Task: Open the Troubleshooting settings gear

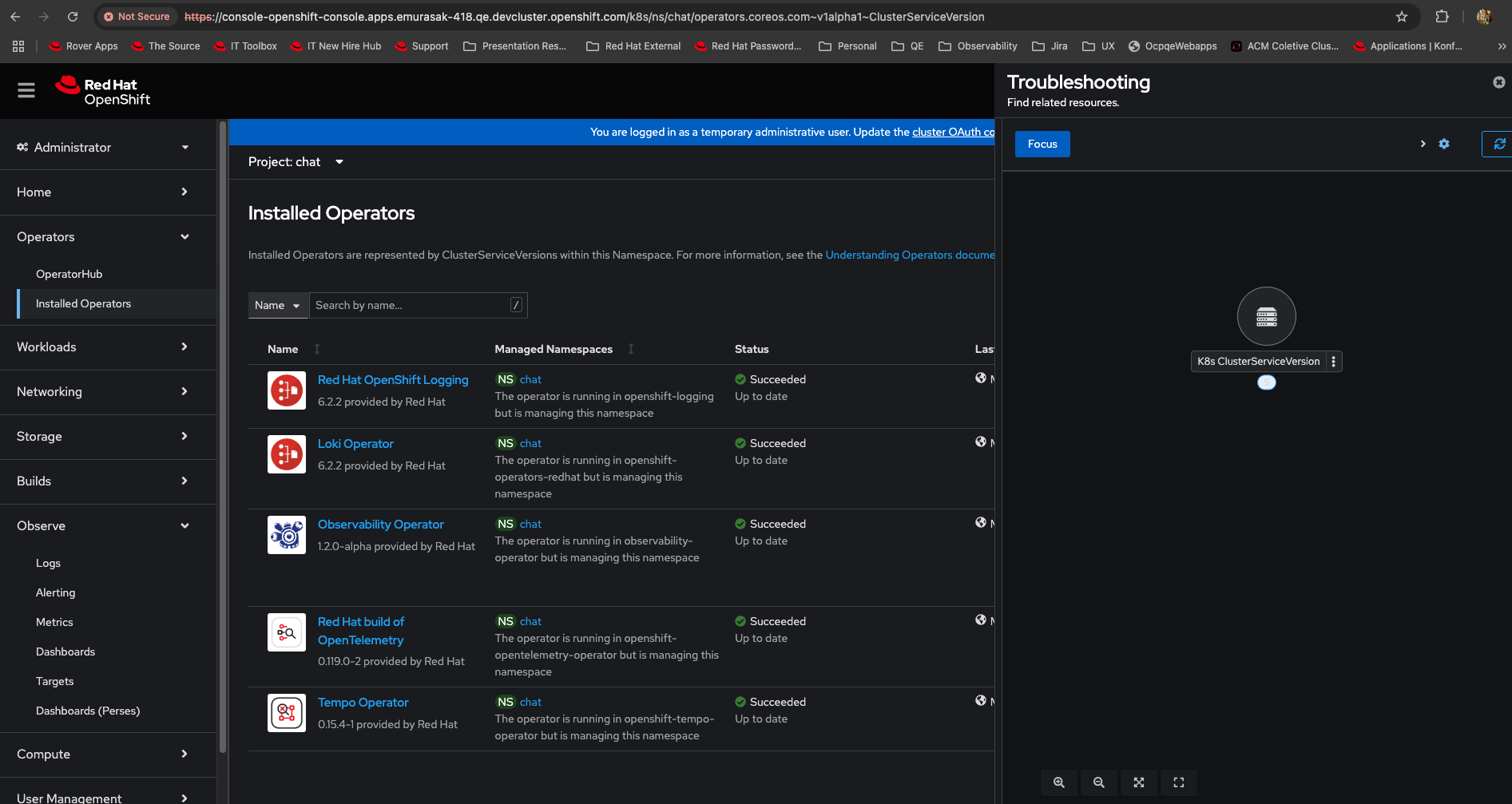Action: [1444, 144]
